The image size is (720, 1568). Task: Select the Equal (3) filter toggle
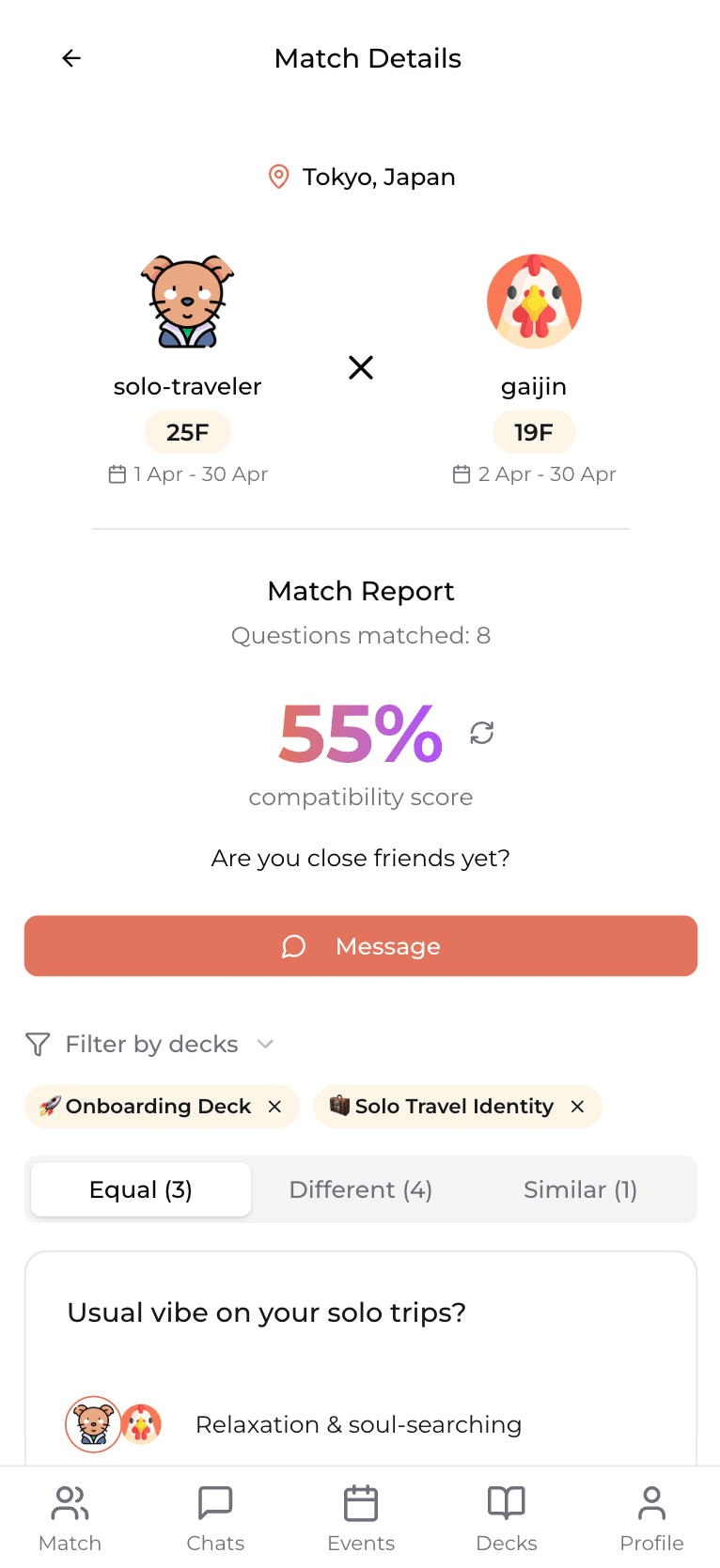pos(139,1188)
